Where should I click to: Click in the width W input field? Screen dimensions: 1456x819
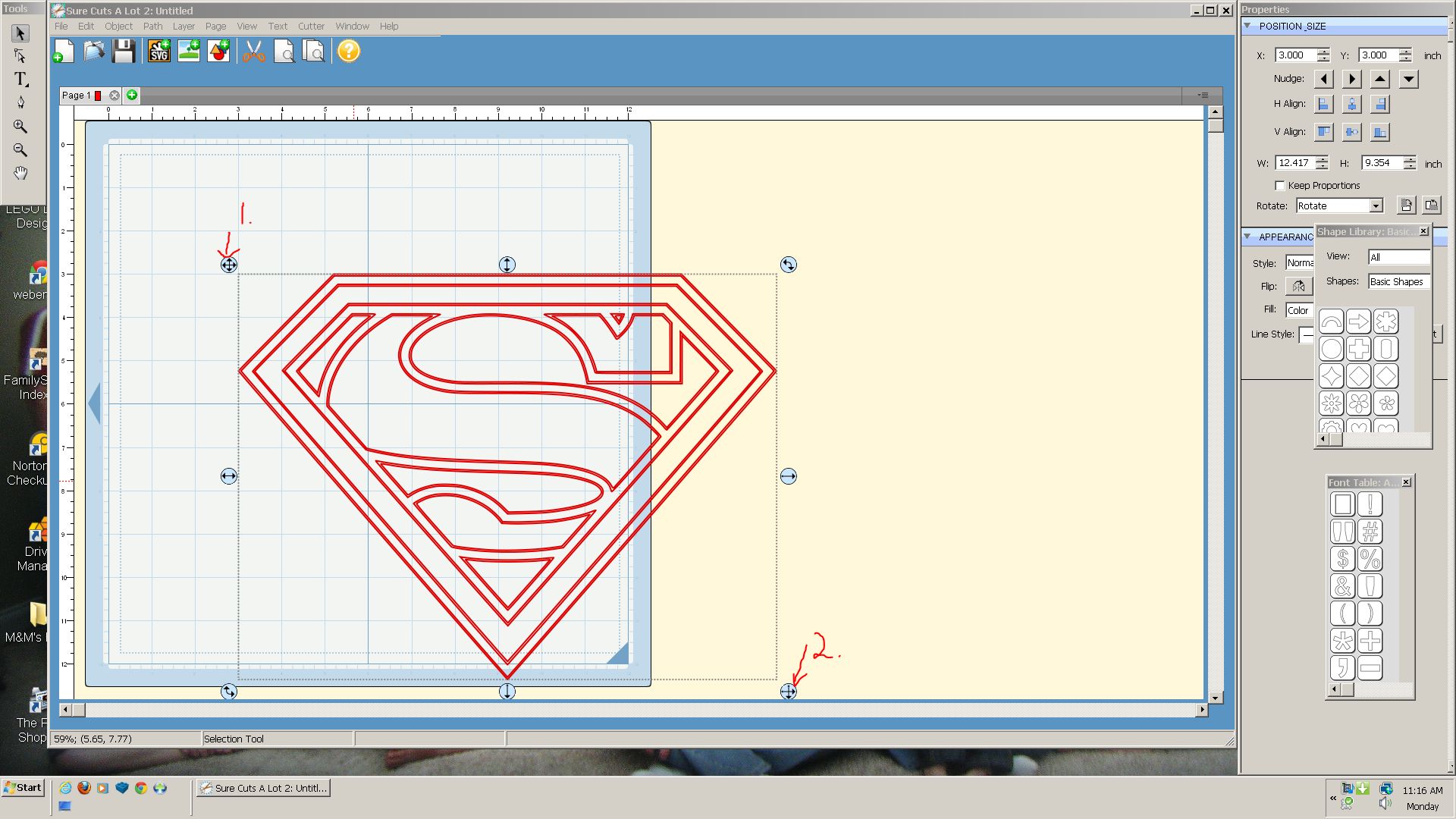[1295, 163]
